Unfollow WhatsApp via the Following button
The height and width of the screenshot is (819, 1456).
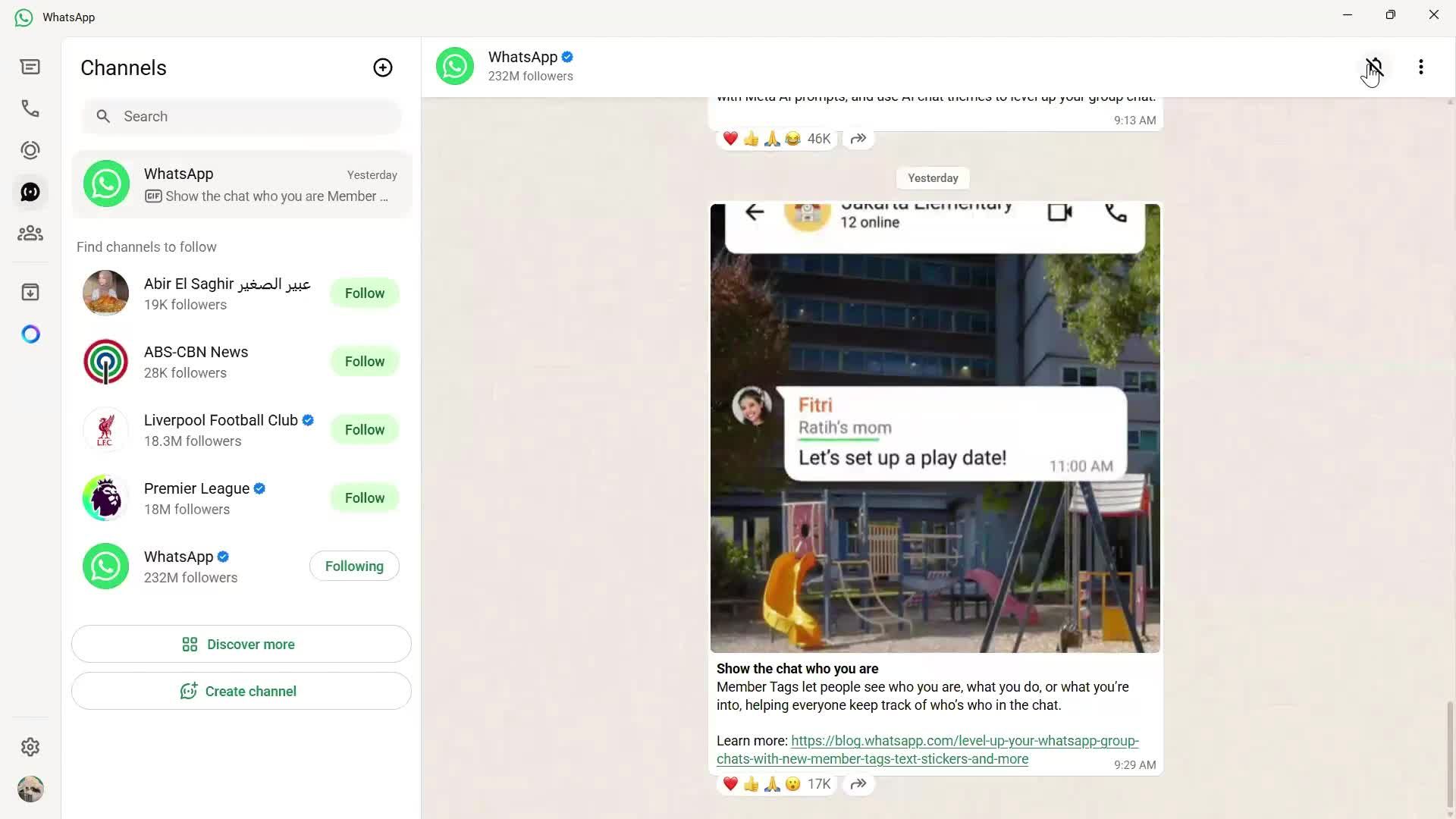(x=354, y=566)
